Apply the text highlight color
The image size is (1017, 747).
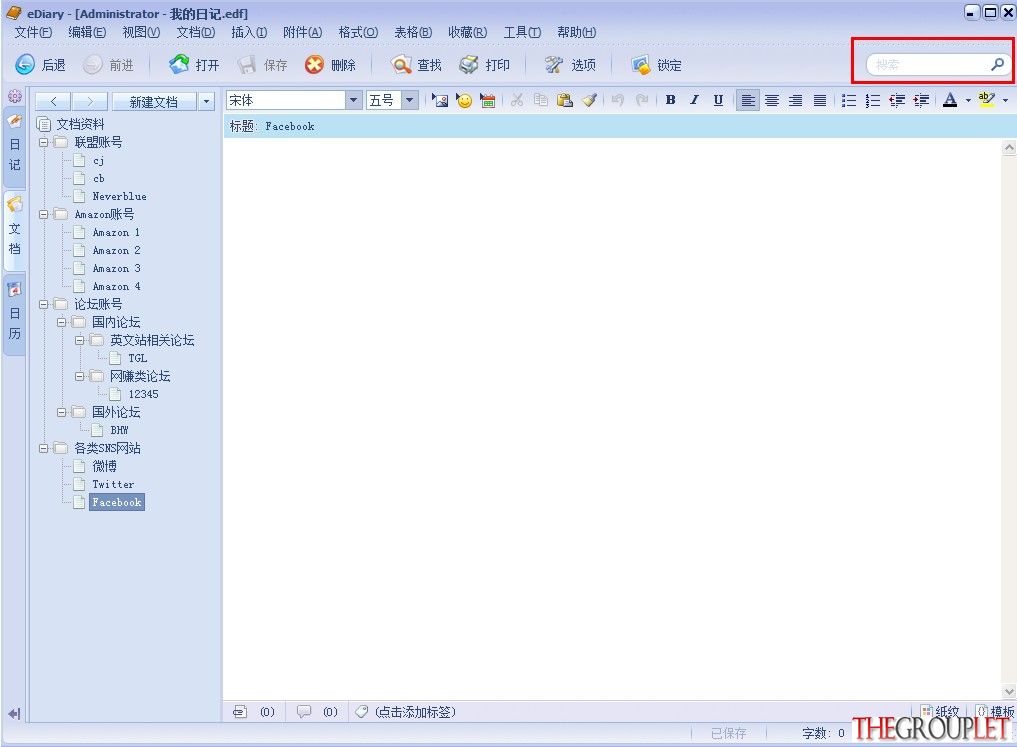click(x=987, y=100)
